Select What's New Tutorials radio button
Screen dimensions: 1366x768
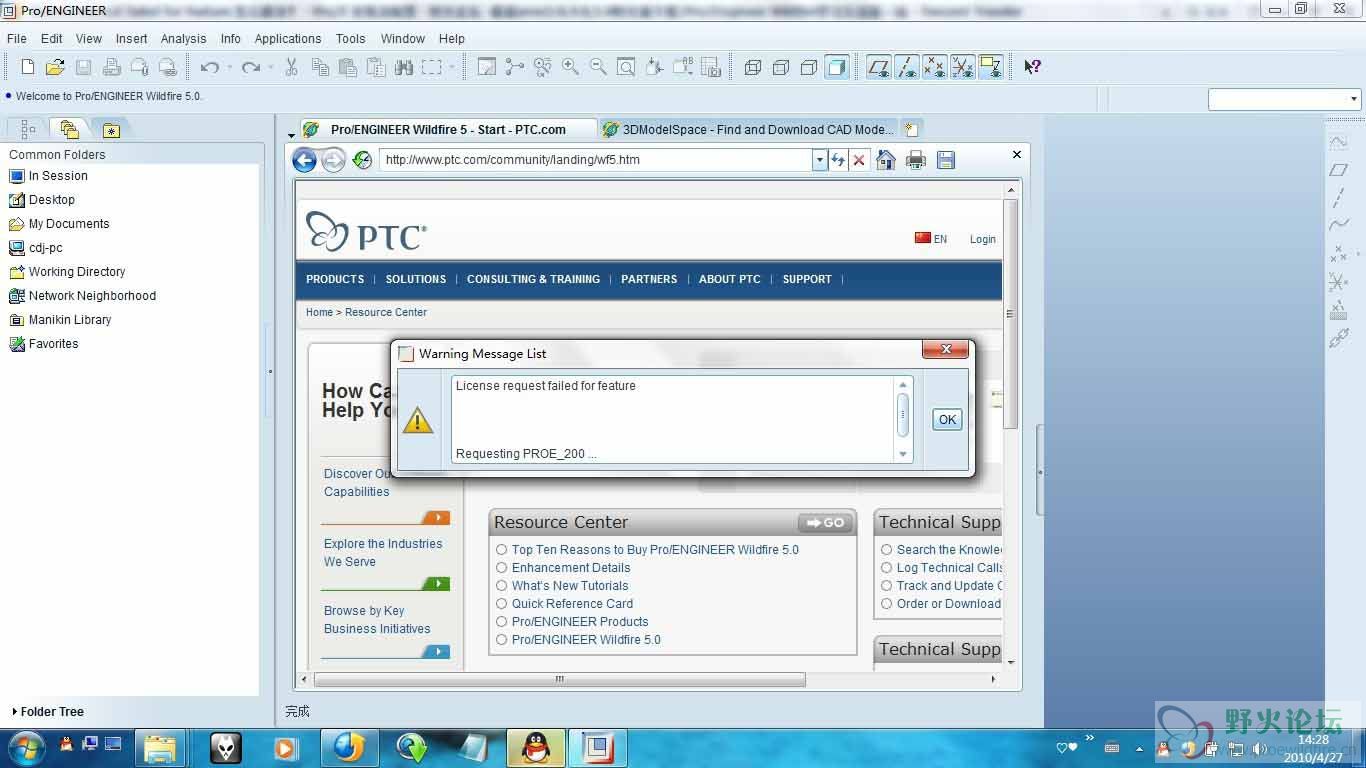(502, 586)
